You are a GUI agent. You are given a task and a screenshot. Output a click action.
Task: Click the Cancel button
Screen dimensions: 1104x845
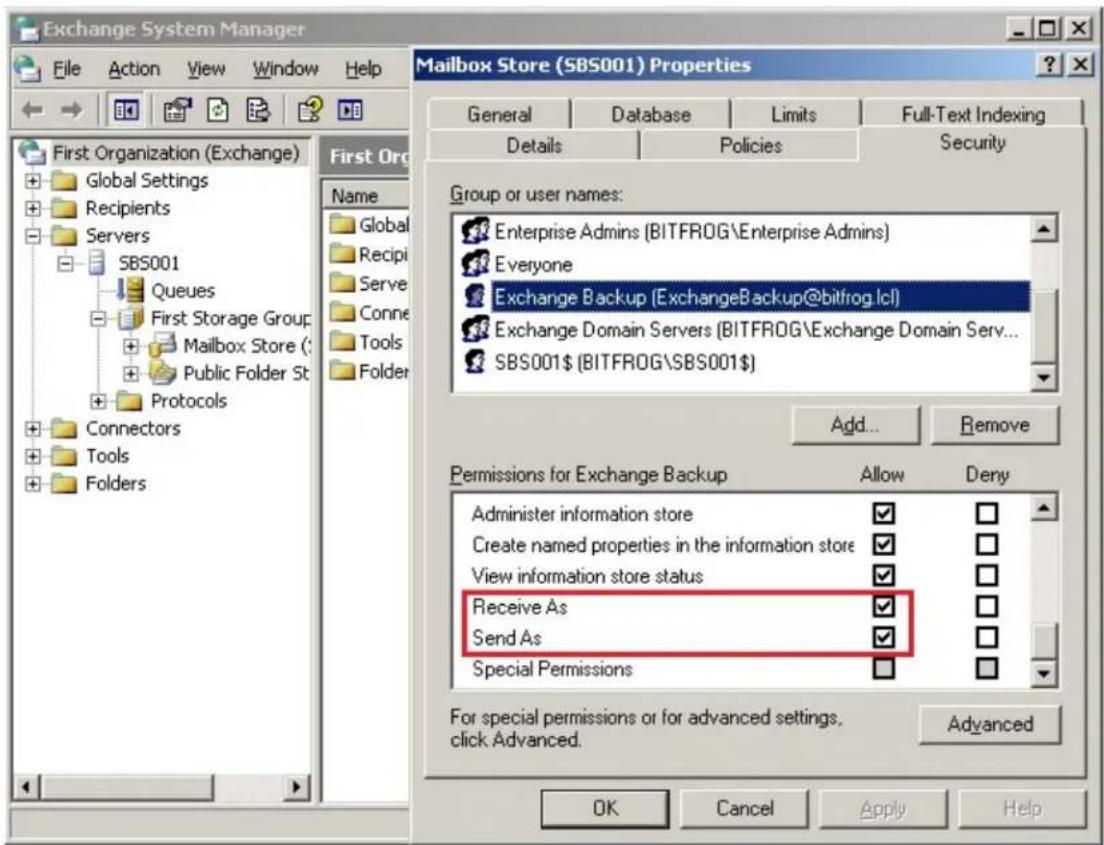pyautogui.click(x=744, y=808)
